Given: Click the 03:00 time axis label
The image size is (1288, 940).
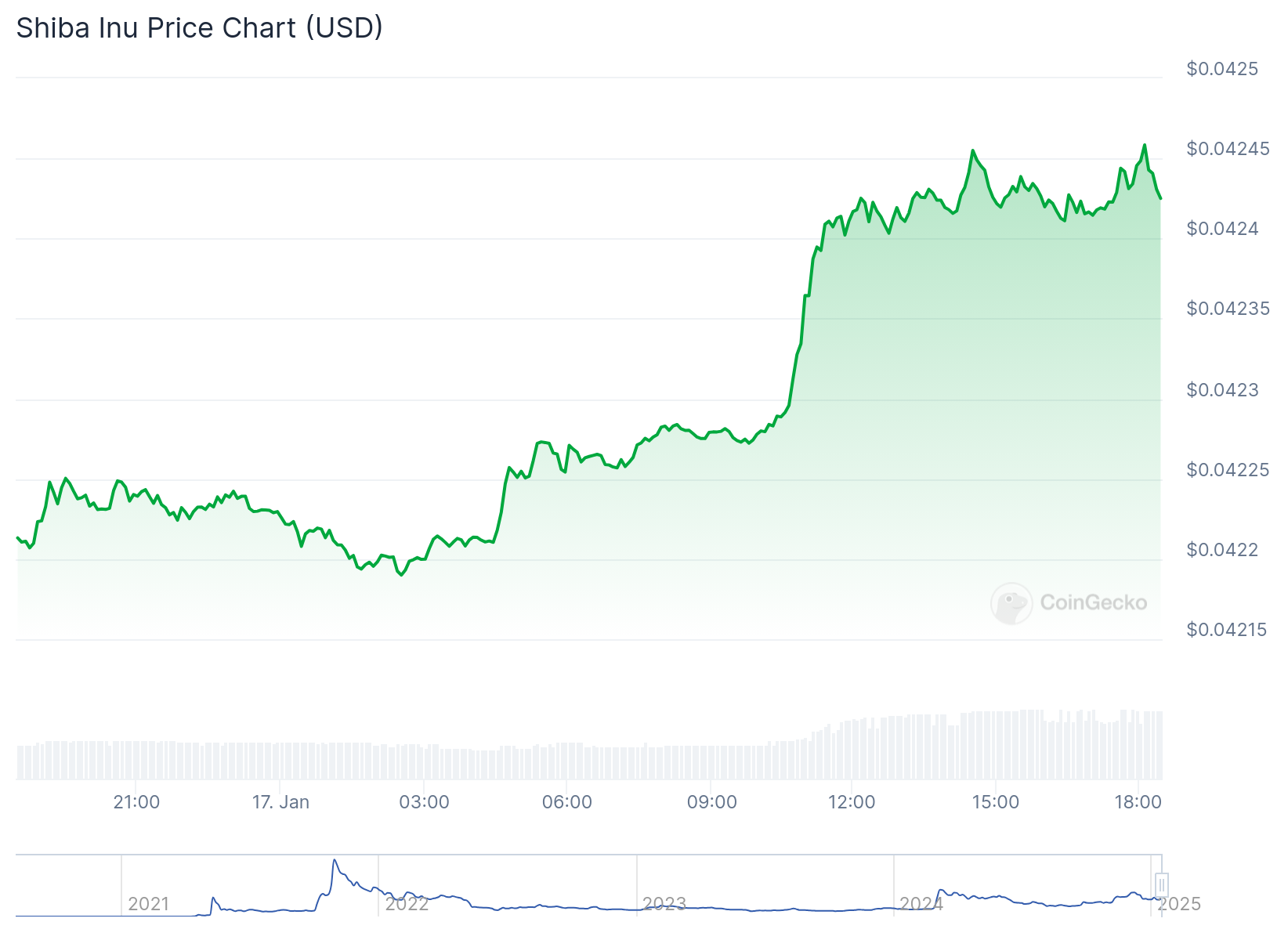Looking at the screenshot, I should click(424, 802).
